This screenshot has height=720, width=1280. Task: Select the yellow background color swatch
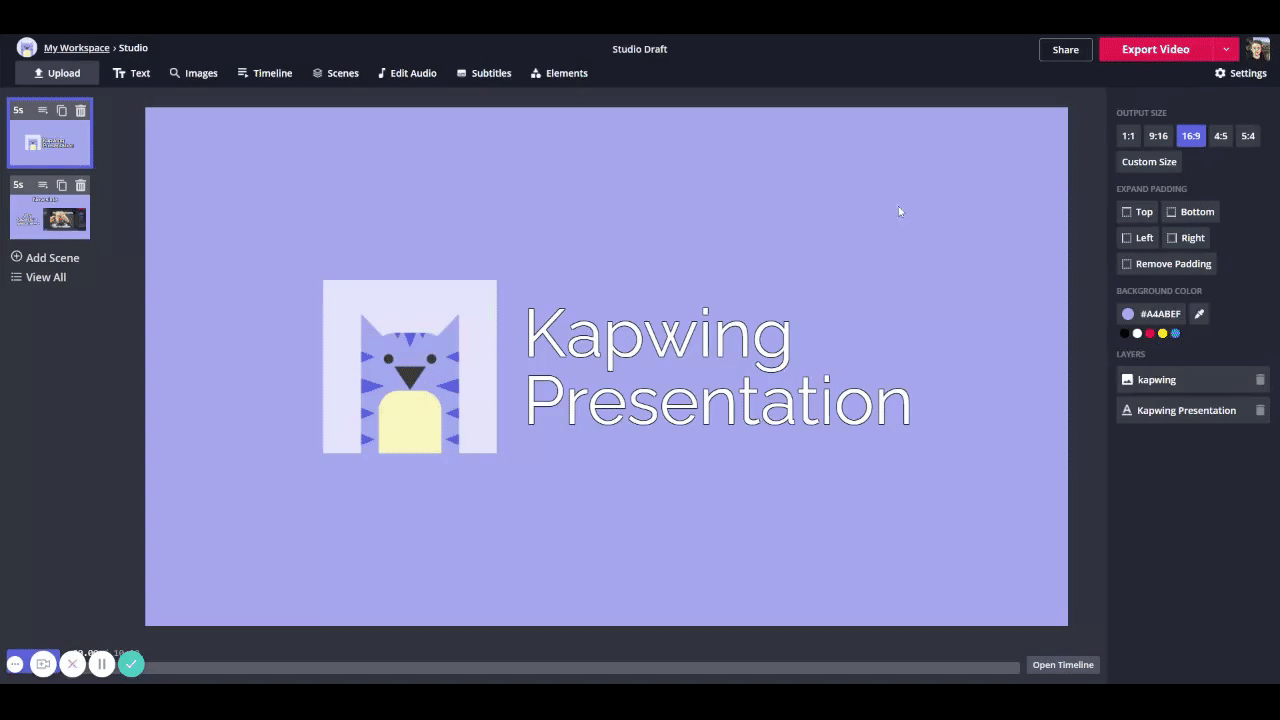(1162, 334)
